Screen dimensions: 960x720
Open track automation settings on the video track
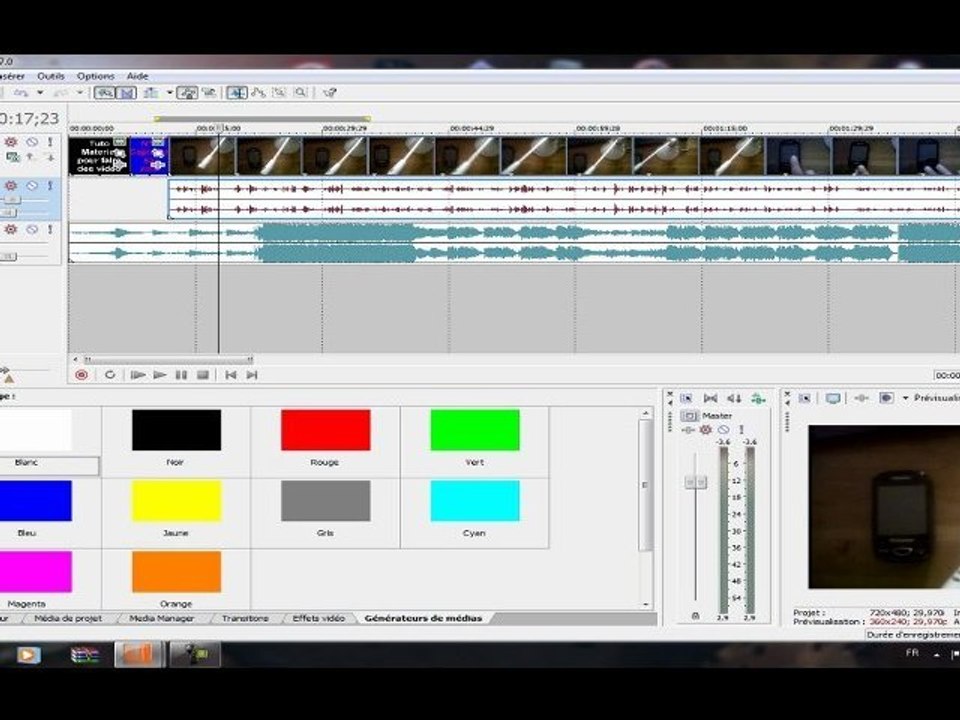(11, 142)
